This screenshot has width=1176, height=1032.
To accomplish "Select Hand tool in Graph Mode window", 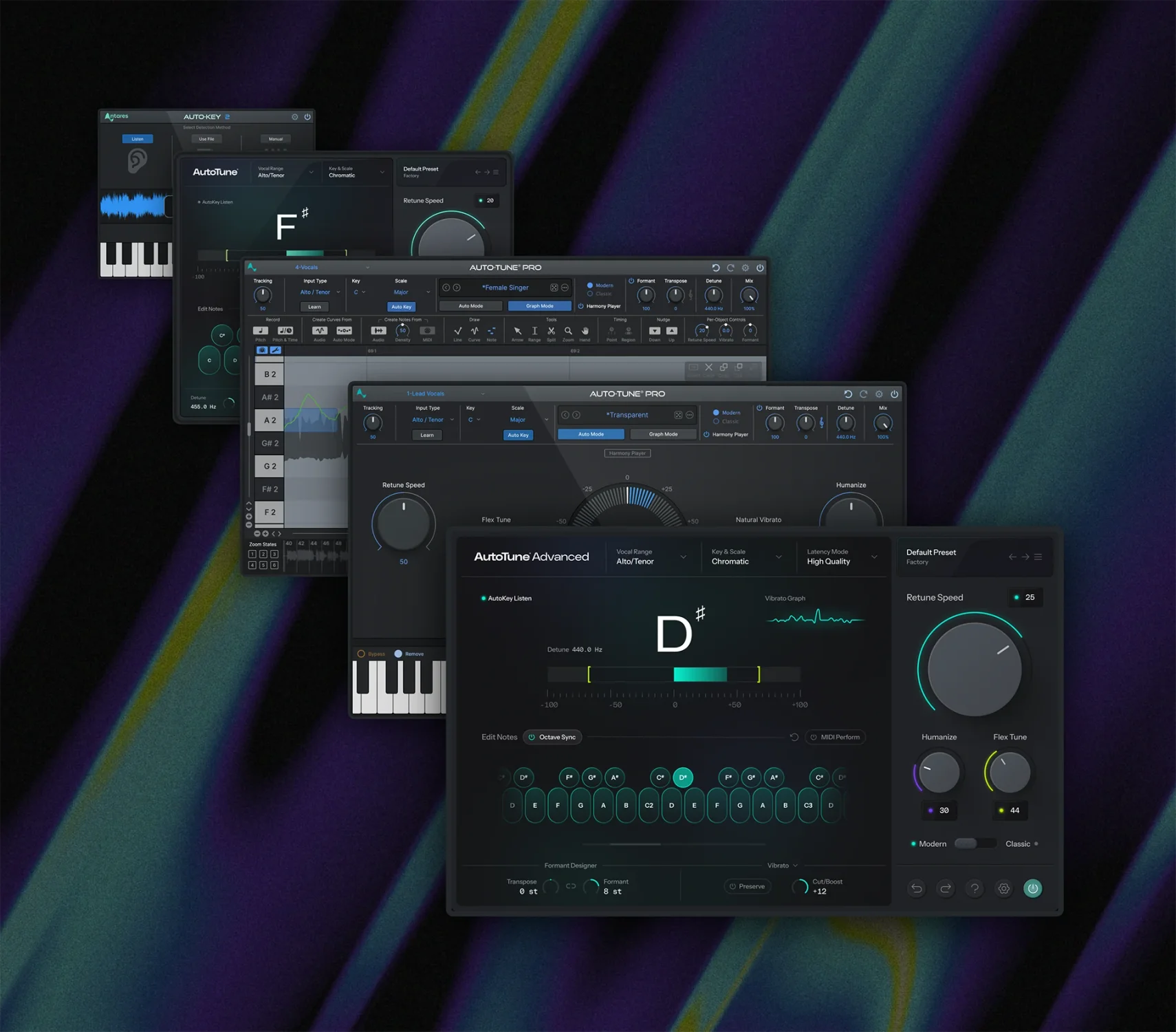I will 585,331.
